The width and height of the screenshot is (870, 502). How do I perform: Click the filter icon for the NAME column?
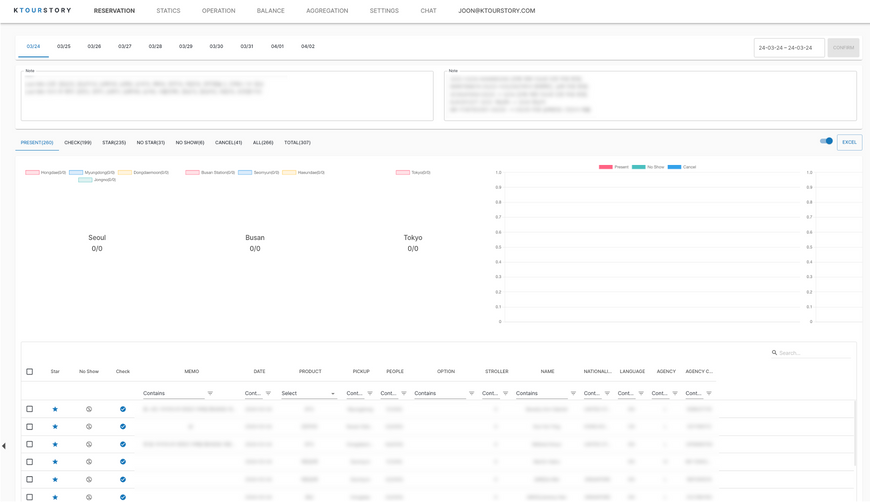point(573,393)
